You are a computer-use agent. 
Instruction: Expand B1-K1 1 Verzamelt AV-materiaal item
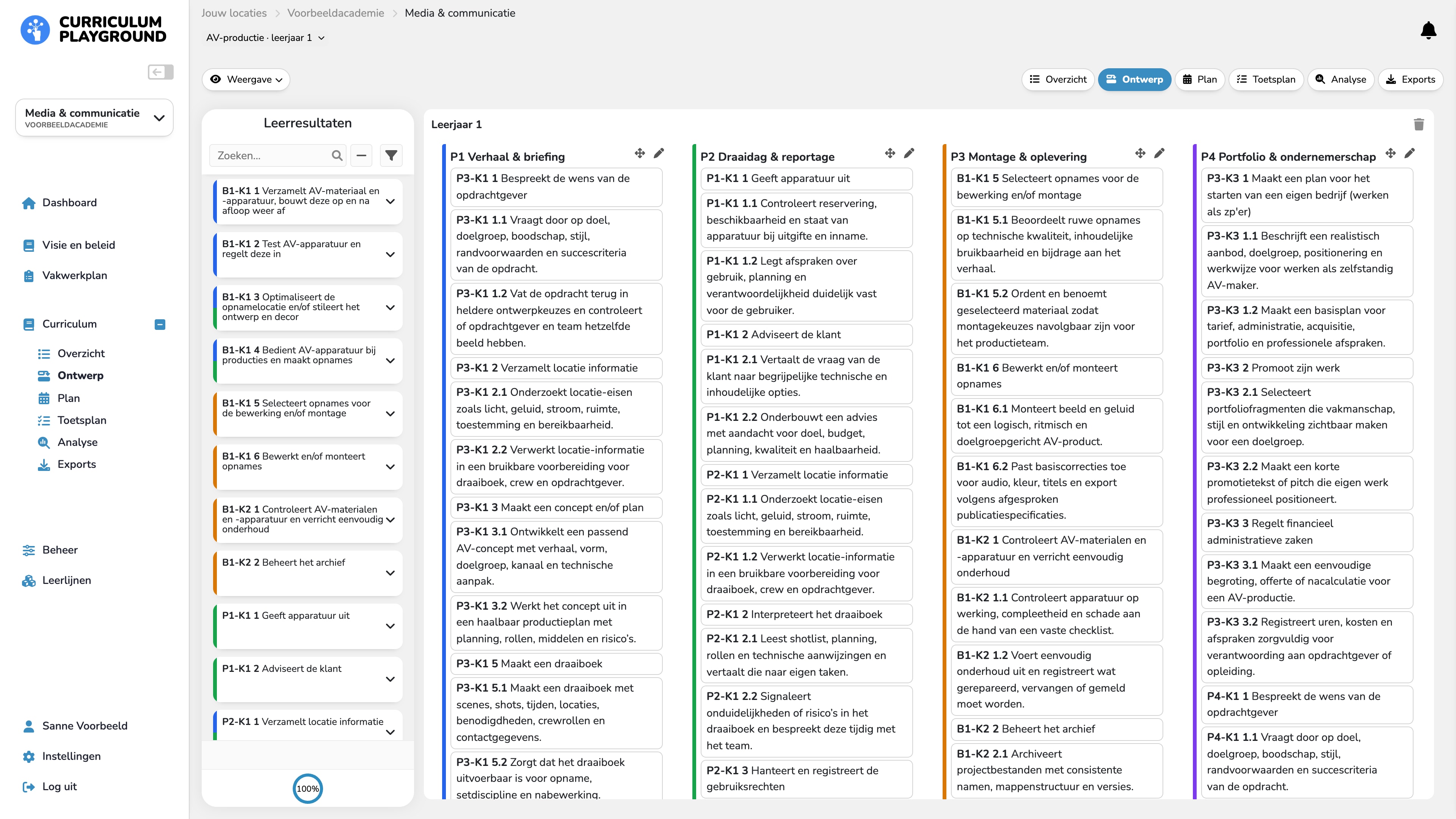pos(390,201)
